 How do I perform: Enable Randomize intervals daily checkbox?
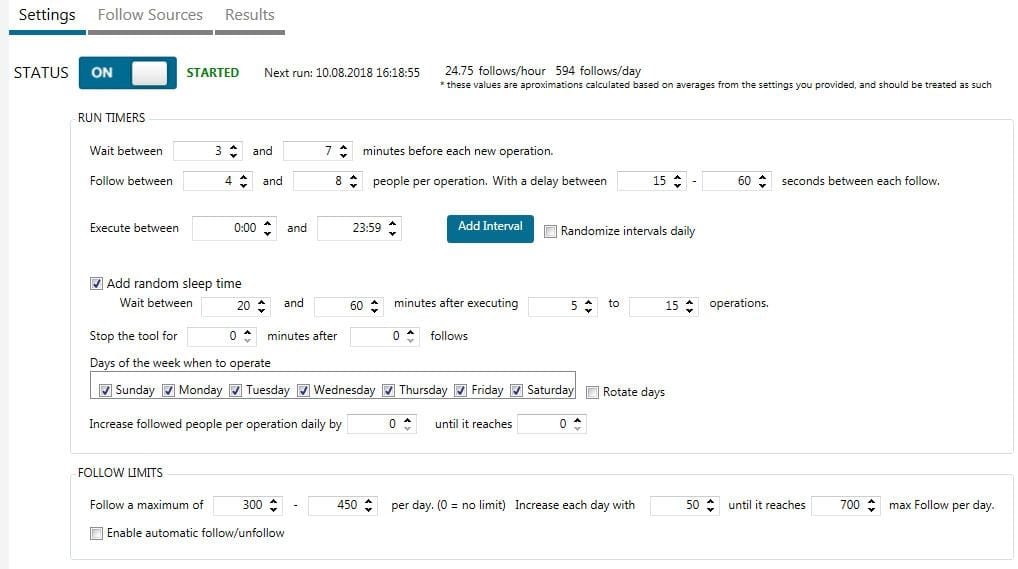point(550,231)
